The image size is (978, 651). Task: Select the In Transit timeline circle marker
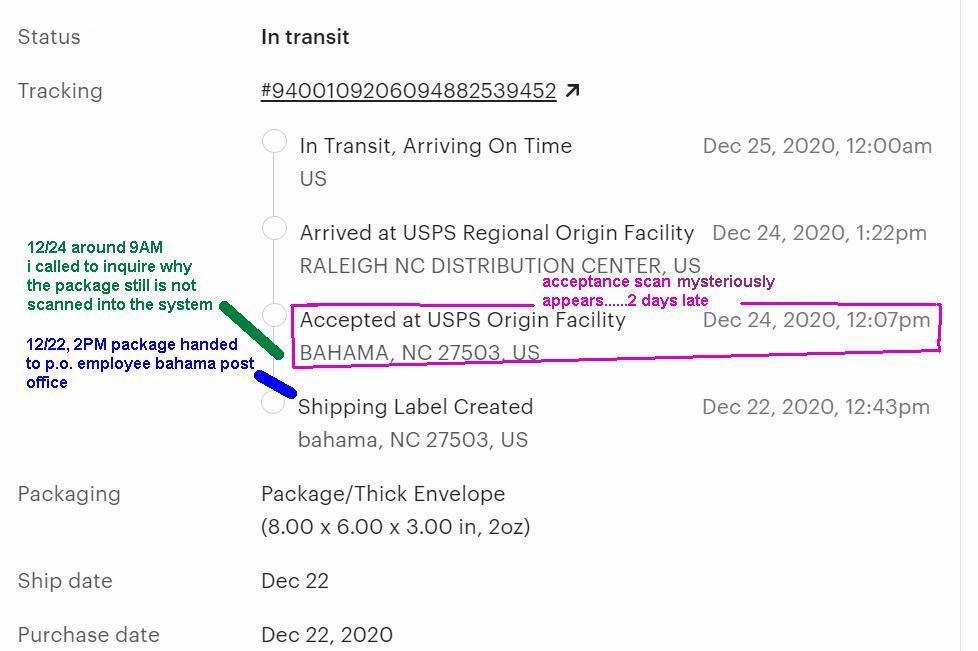click(x=274, y=142)
